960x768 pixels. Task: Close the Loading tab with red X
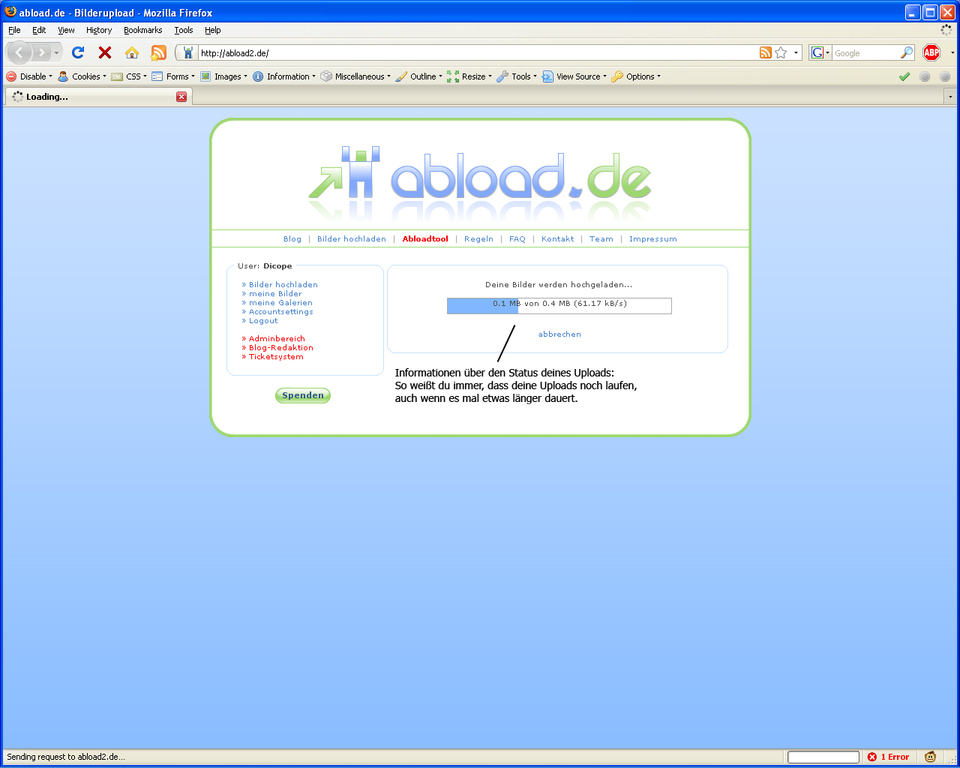(x=181, y=97)
